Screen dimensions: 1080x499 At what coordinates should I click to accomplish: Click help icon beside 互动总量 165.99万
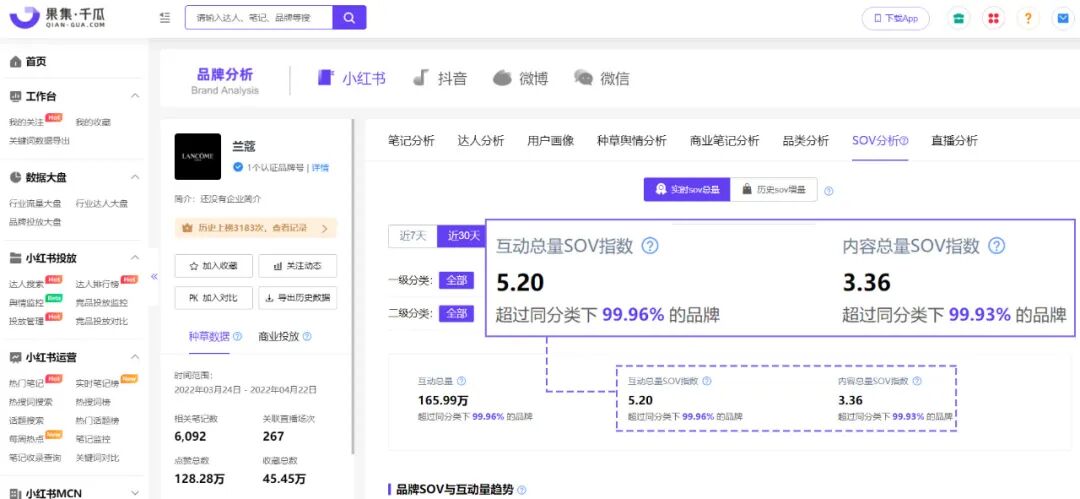coord(461,381)
